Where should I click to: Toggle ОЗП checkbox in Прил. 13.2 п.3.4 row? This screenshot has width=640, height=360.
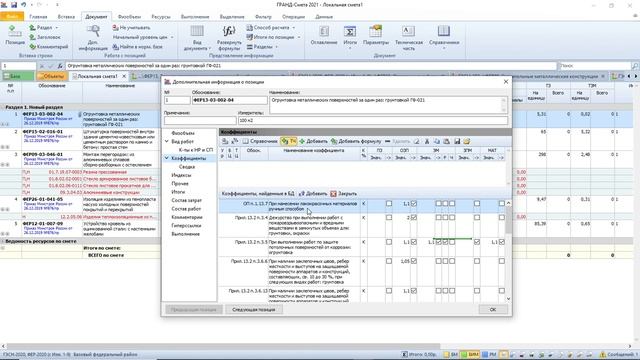413,218
